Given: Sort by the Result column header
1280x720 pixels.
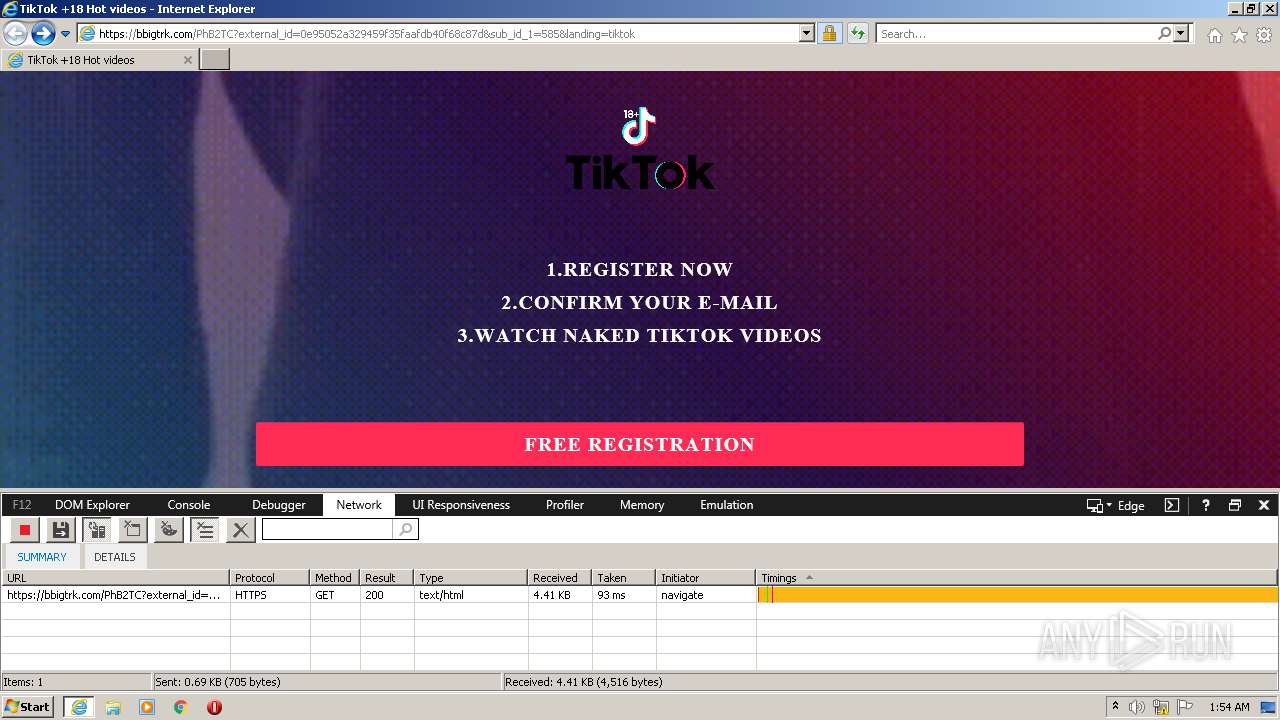Looking at the screenshot, I should click(387, 578).
